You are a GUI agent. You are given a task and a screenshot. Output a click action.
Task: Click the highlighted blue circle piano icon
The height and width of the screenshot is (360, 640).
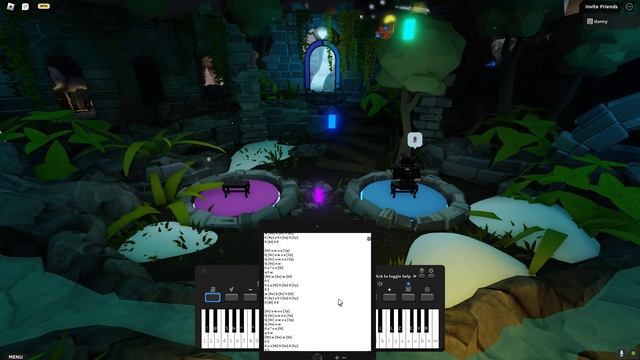(409, 285)
